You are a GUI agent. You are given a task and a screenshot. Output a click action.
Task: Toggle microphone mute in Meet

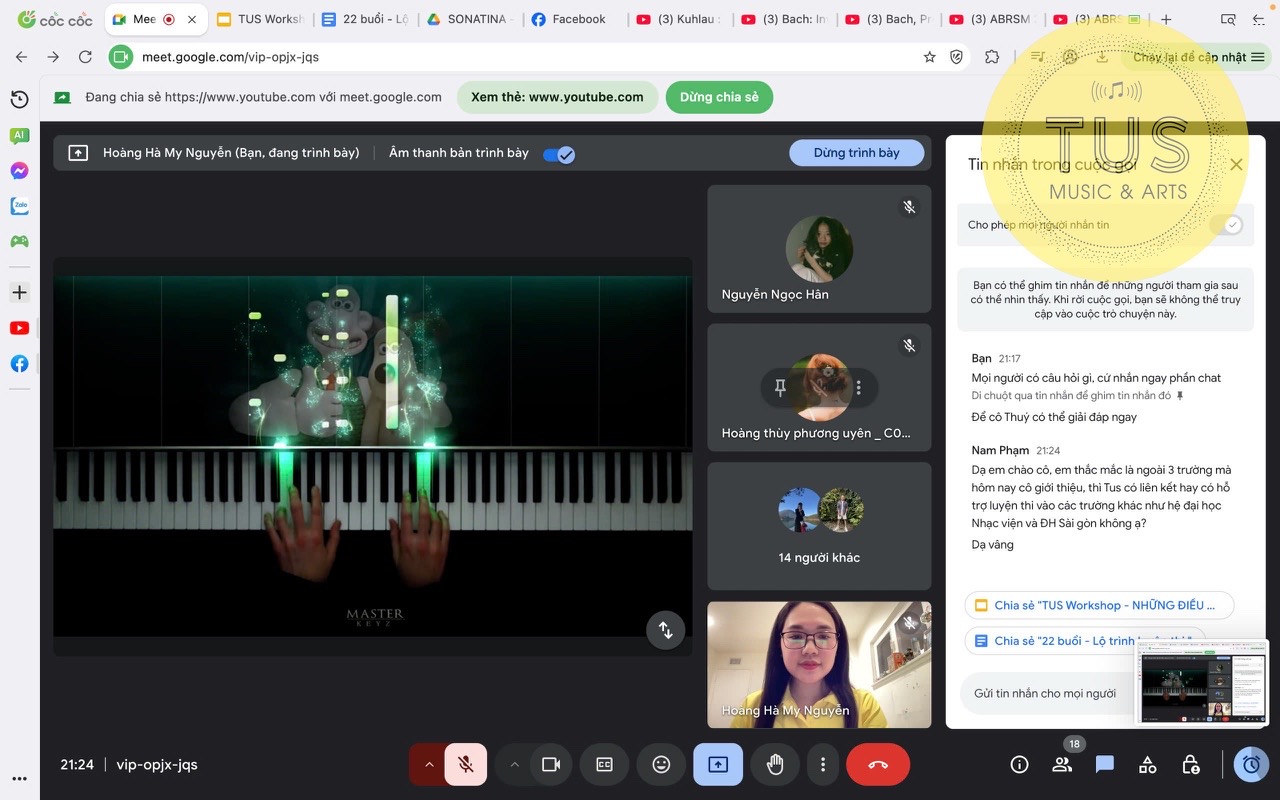coord(465,764)
